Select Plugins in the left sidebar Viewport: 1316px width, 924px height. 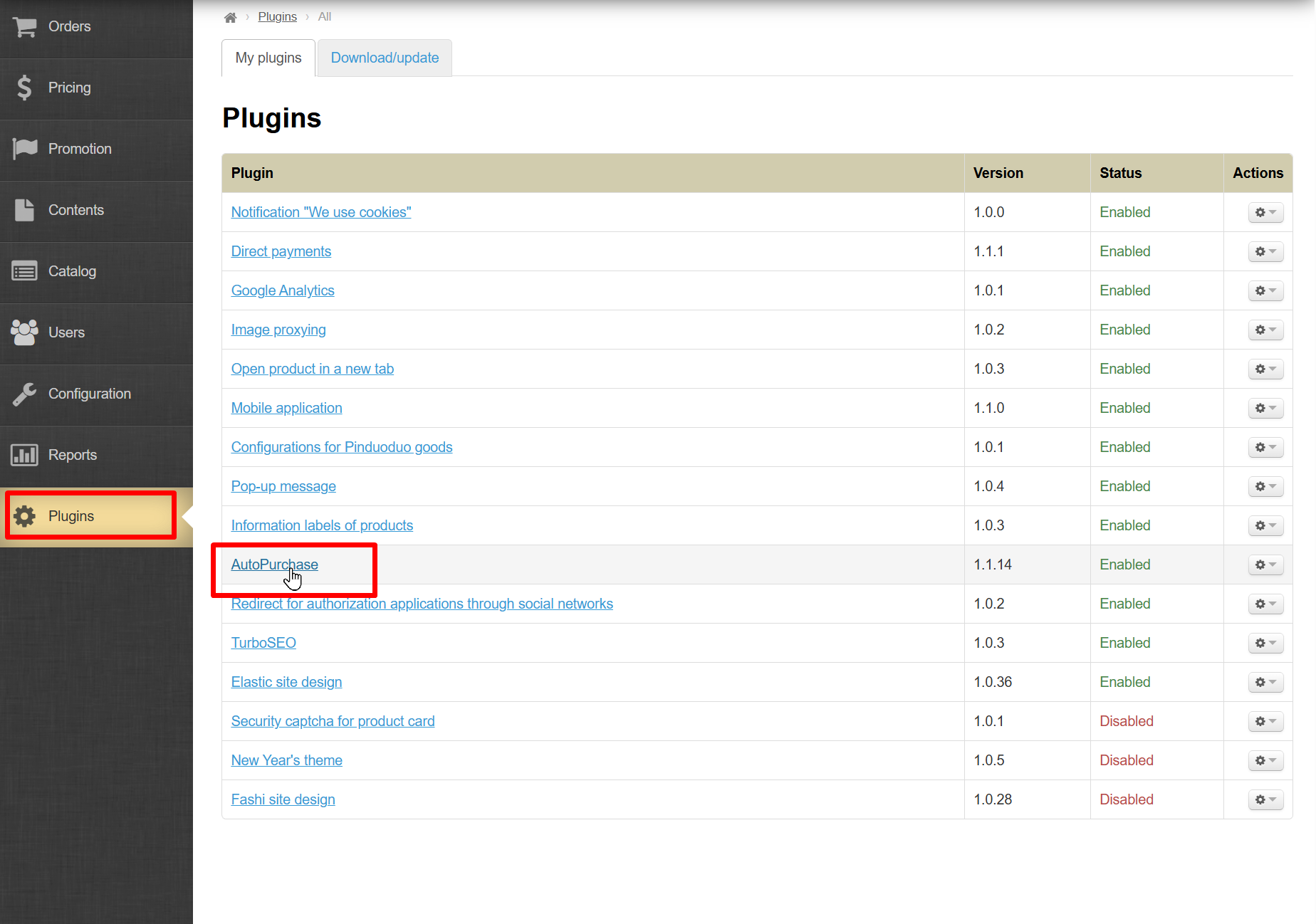point(71,516)
